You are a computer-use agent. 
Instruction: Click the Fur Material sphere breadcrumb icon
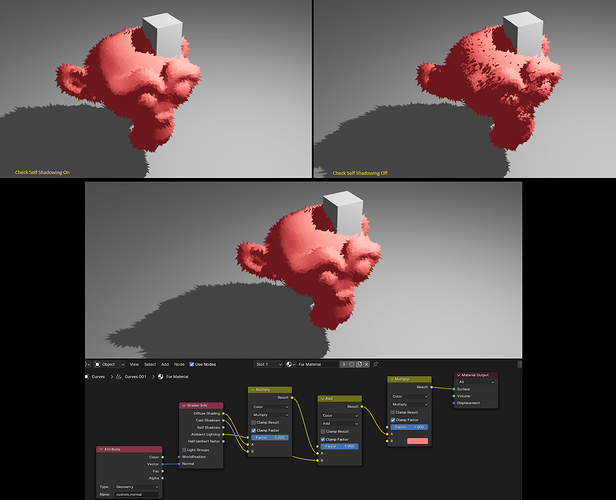click(160, 377)
